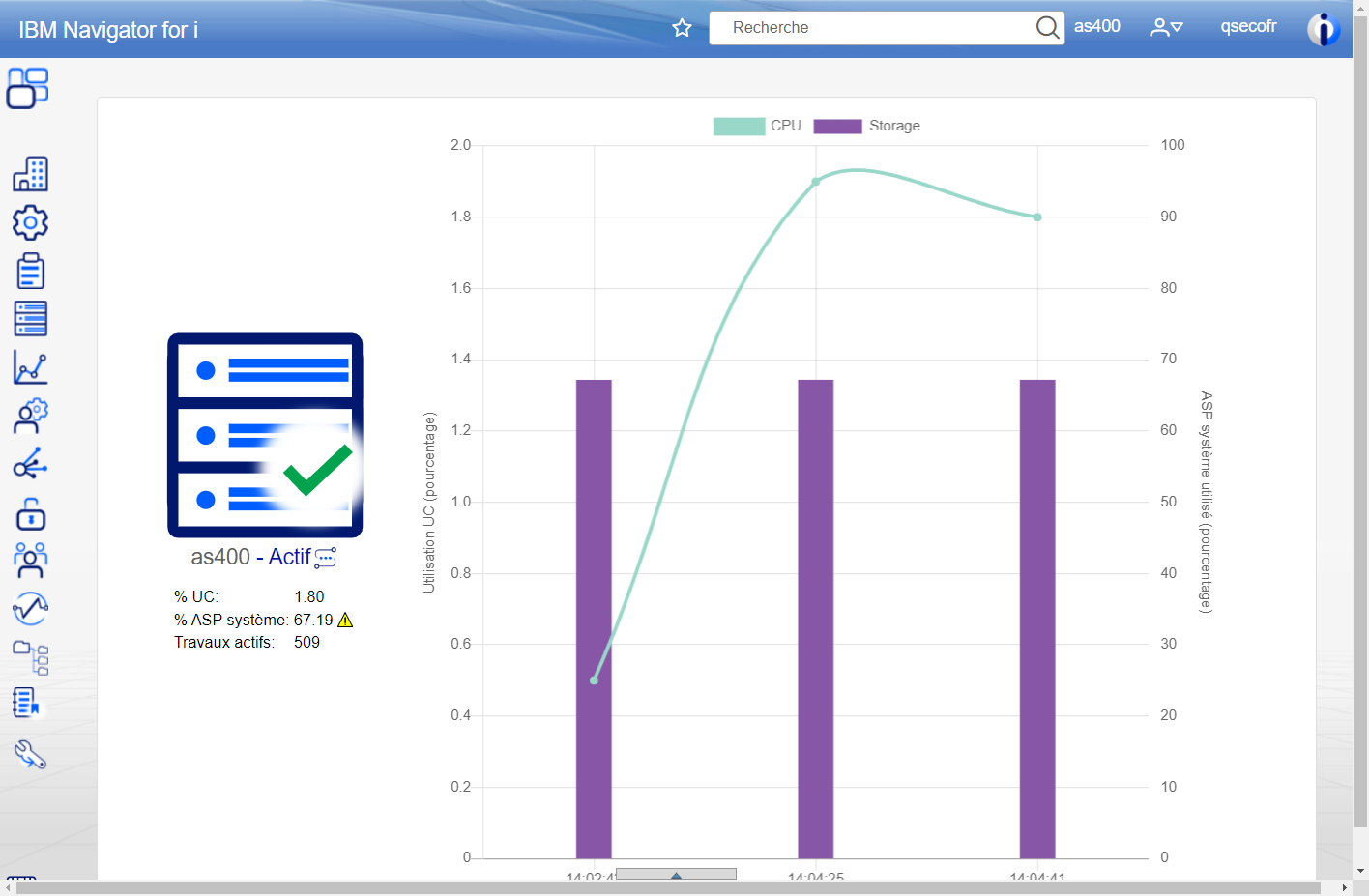Viewport: 1369px width, 896px height.
Task: Click the qsecofr user name in header
Action: [x=1248, y=27]
